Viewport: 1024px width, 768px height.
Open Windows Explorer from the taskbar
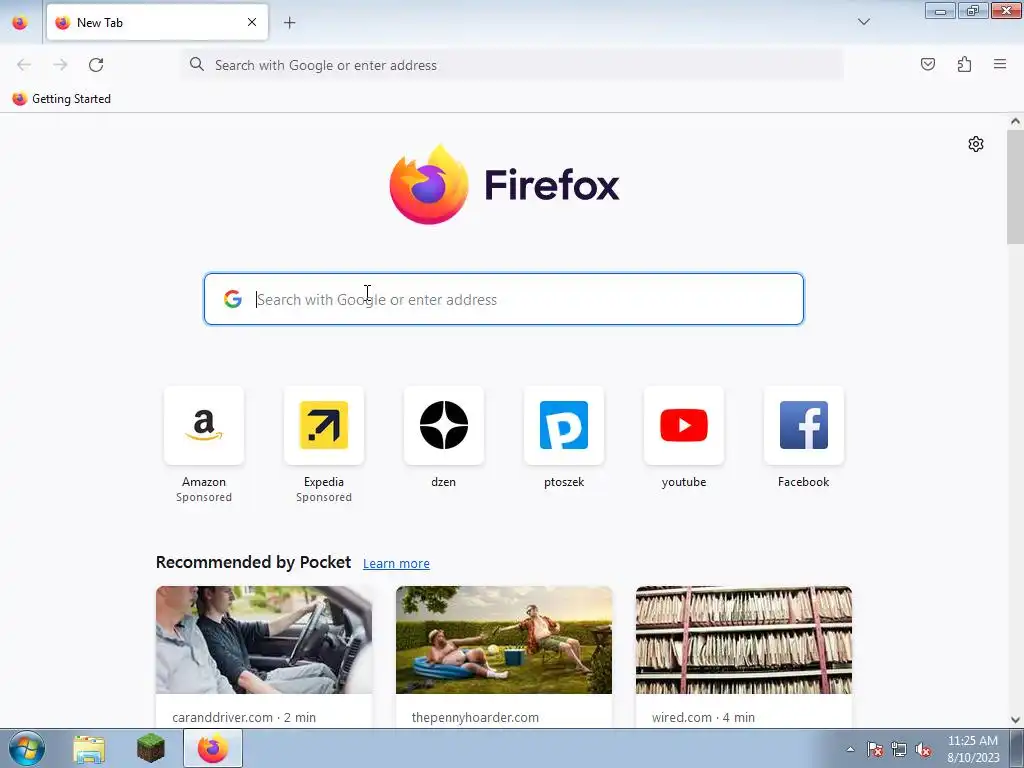(x=89, y=748)
